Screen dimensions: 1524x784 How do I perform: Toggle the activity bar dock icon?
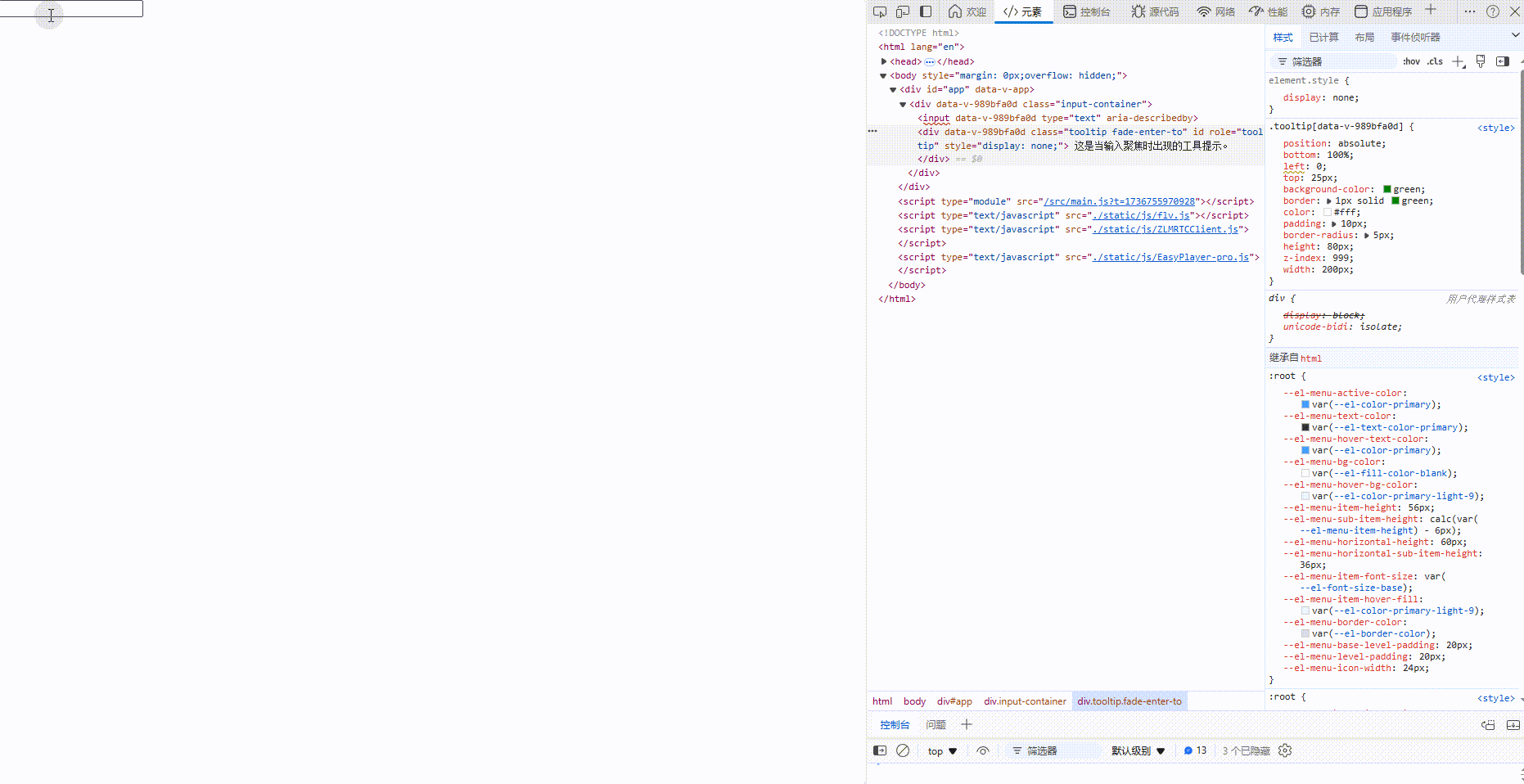click(x=926, y=11)
